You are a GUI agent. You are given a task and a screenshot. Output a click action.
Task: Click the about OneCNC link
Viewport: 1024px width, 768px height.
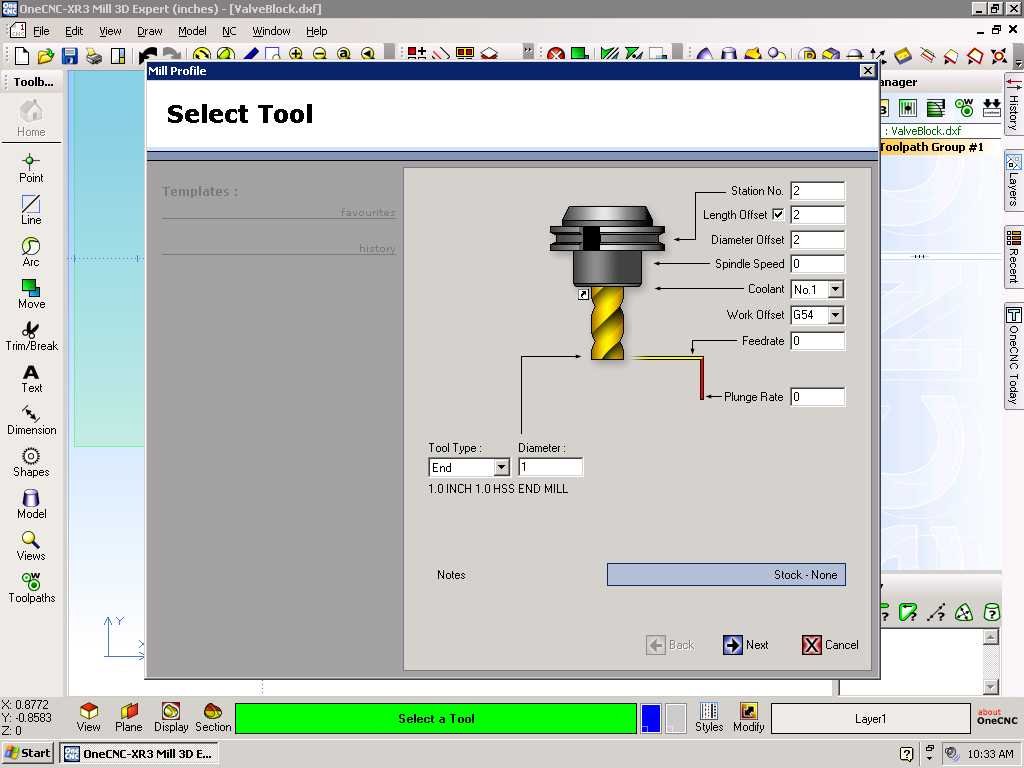pyautogui.click(x=997, y=716)
